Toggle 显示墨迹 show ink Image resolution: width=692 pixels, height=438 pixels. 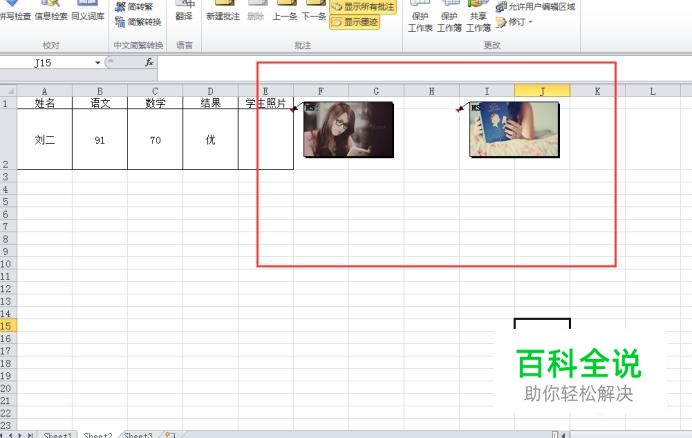coord(354,22)
